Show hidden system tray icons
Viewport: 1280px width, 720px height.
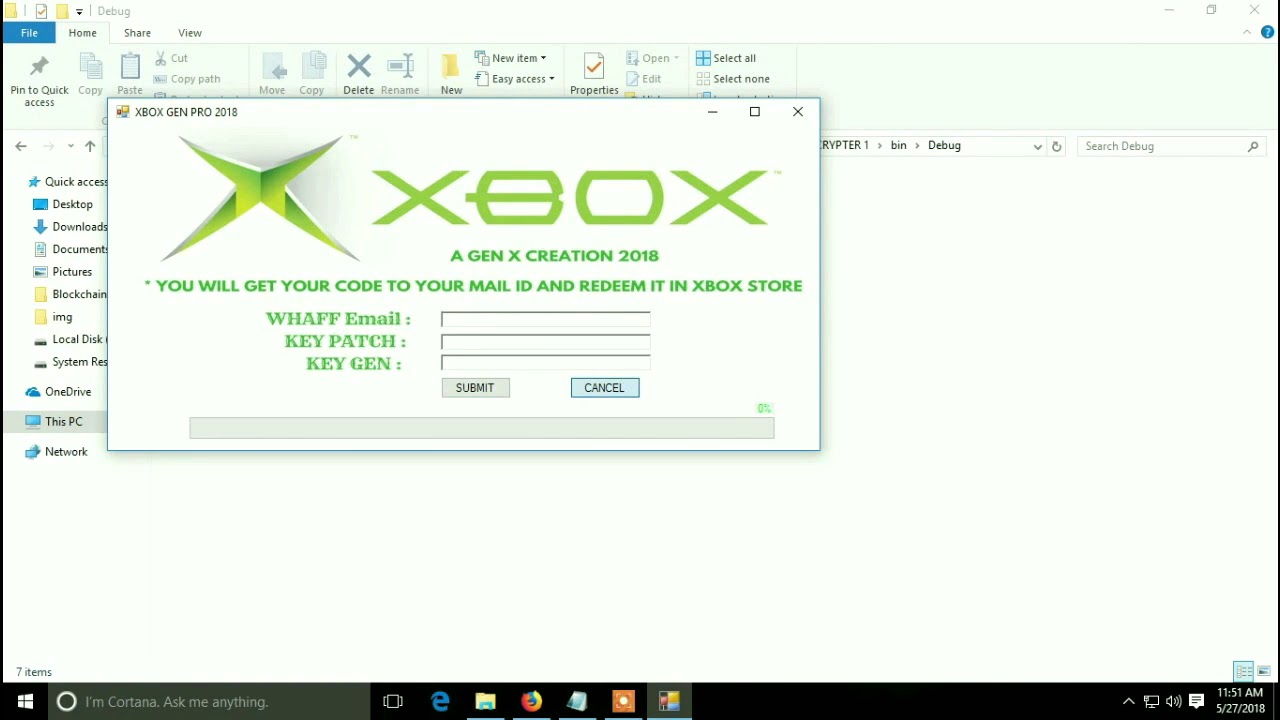click(1129, 701)
